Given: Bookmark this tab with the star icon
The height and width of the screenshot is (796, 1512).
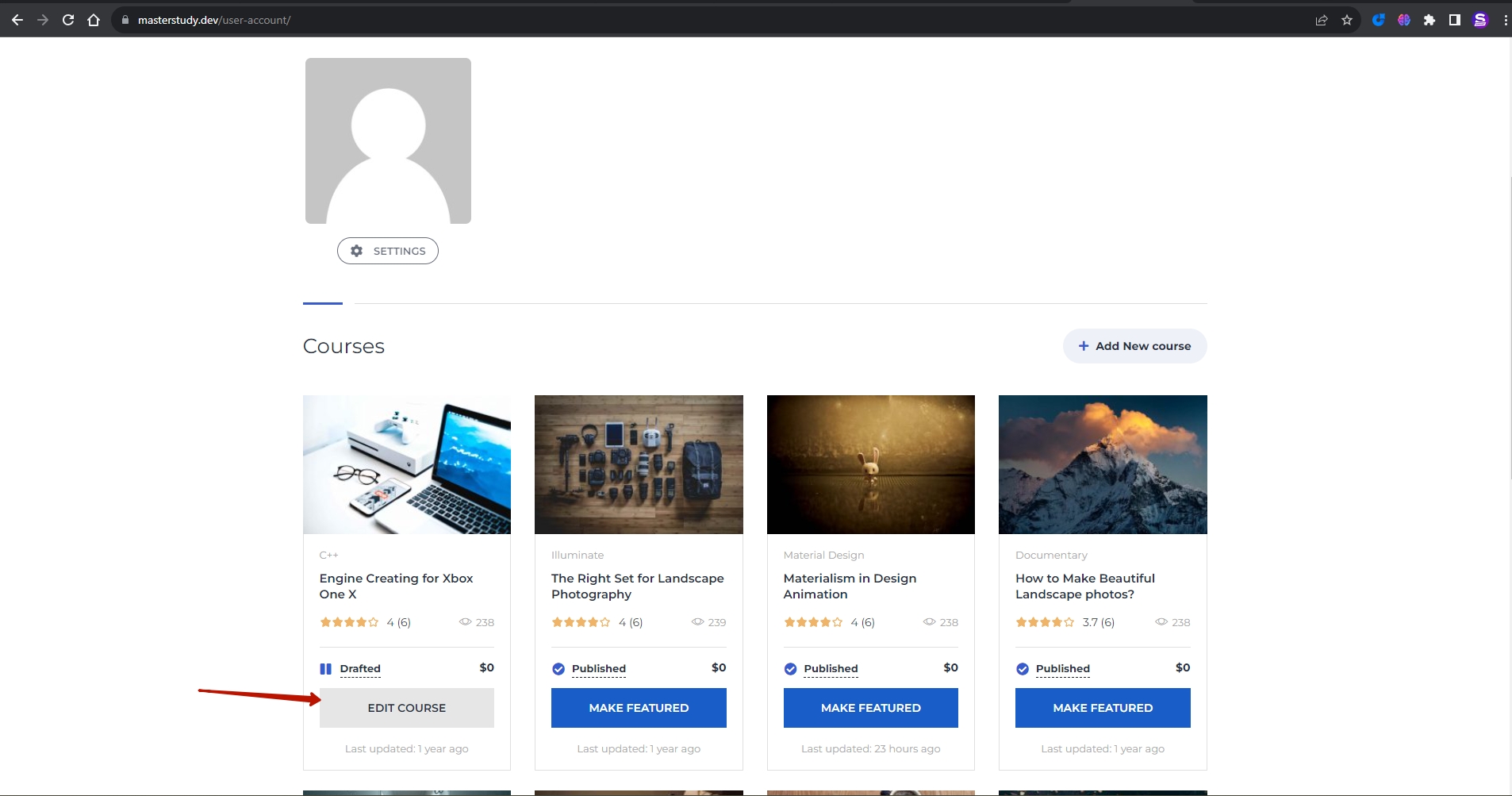Looking at the screenshot, I should (1347, 20).
